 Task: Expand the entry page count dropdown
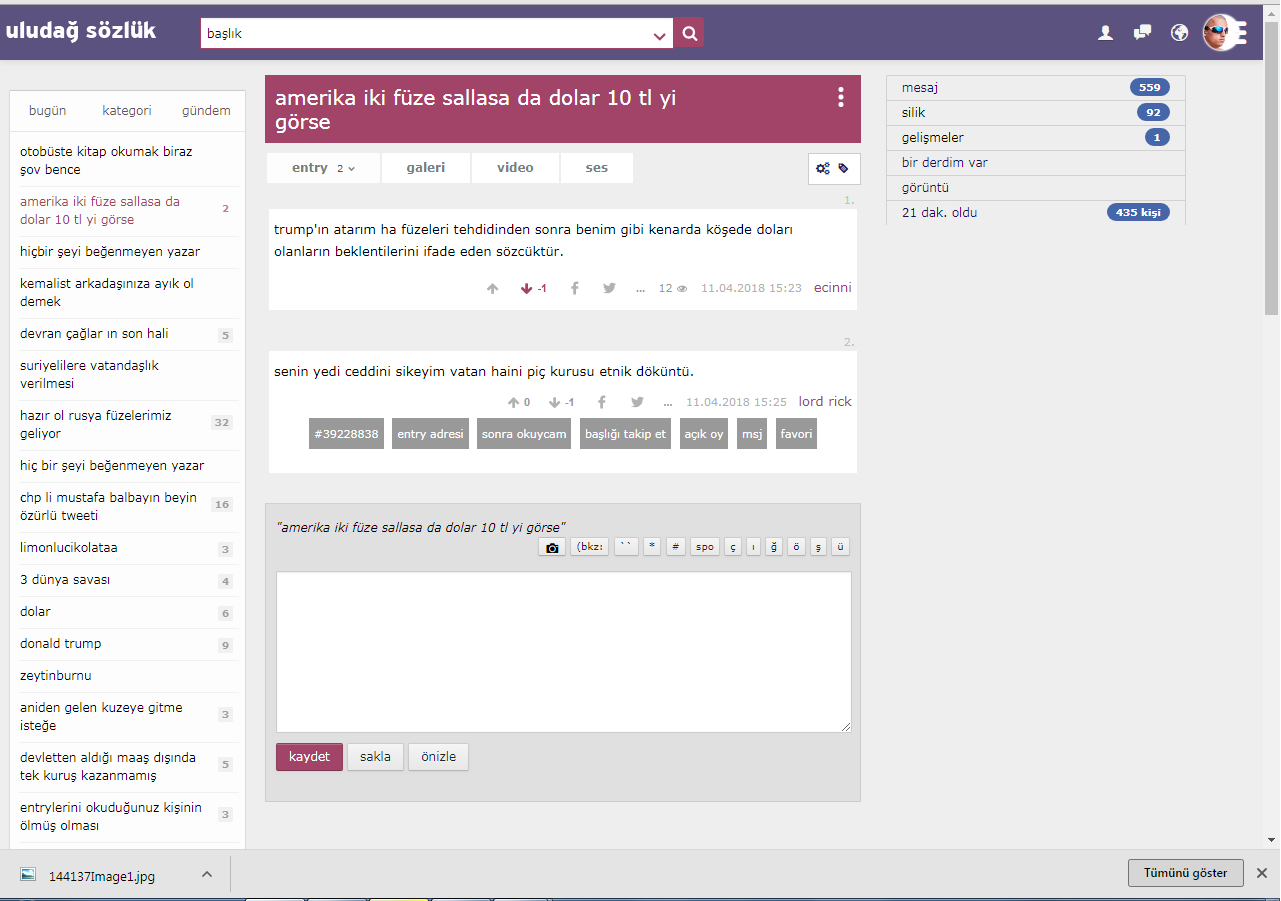[346, 169]
